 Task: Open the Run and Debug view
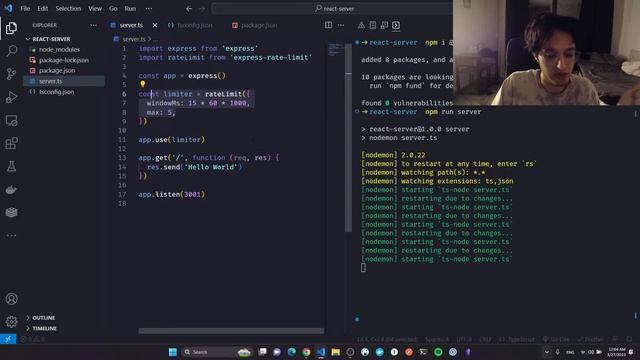pyautogui.click(x=11, y=97)
